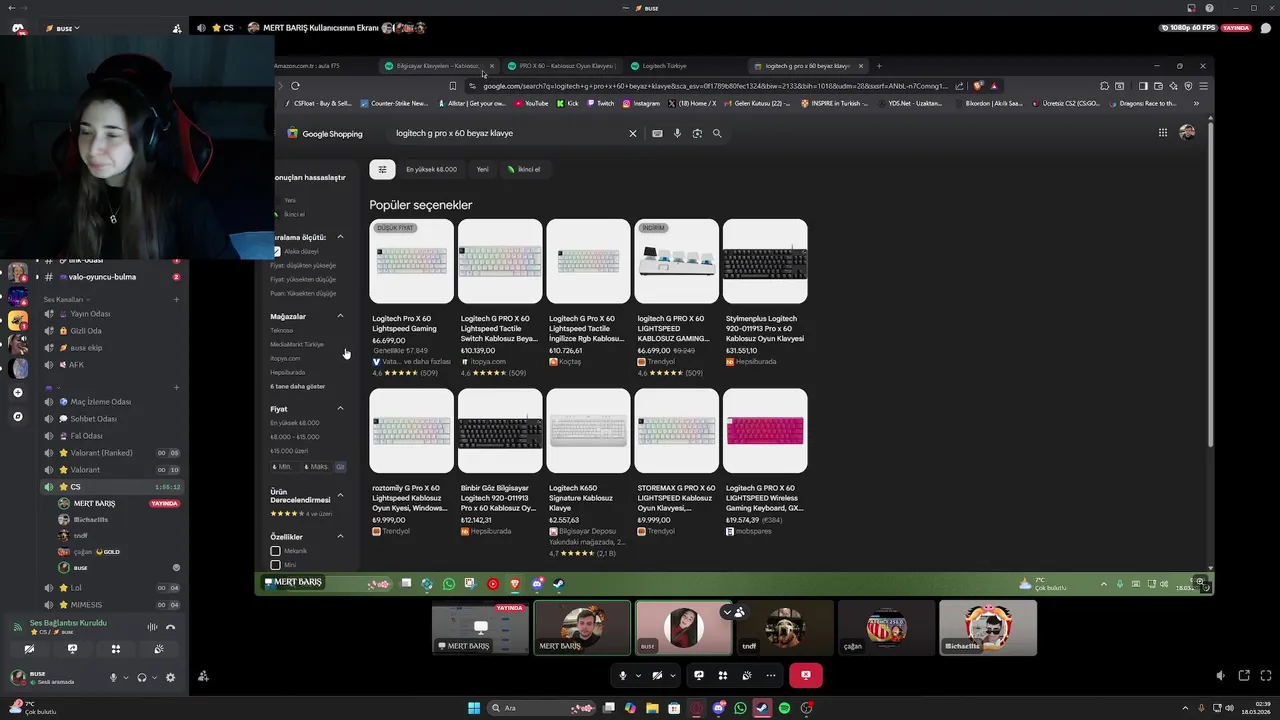
Task: Join Gizli Oda voice channel
Action: (x=110, y=330)
